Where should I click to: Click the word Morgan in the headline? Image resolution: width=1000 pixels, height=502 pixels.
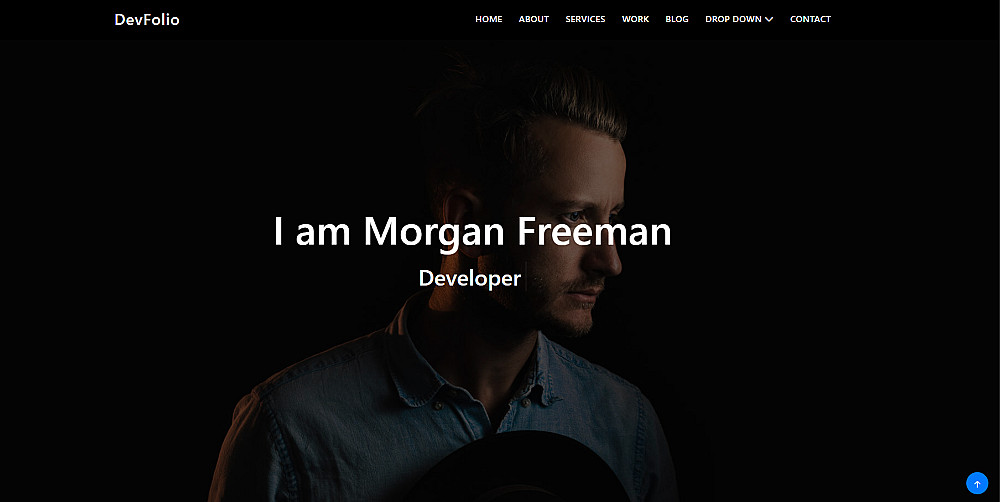point(435,232)
